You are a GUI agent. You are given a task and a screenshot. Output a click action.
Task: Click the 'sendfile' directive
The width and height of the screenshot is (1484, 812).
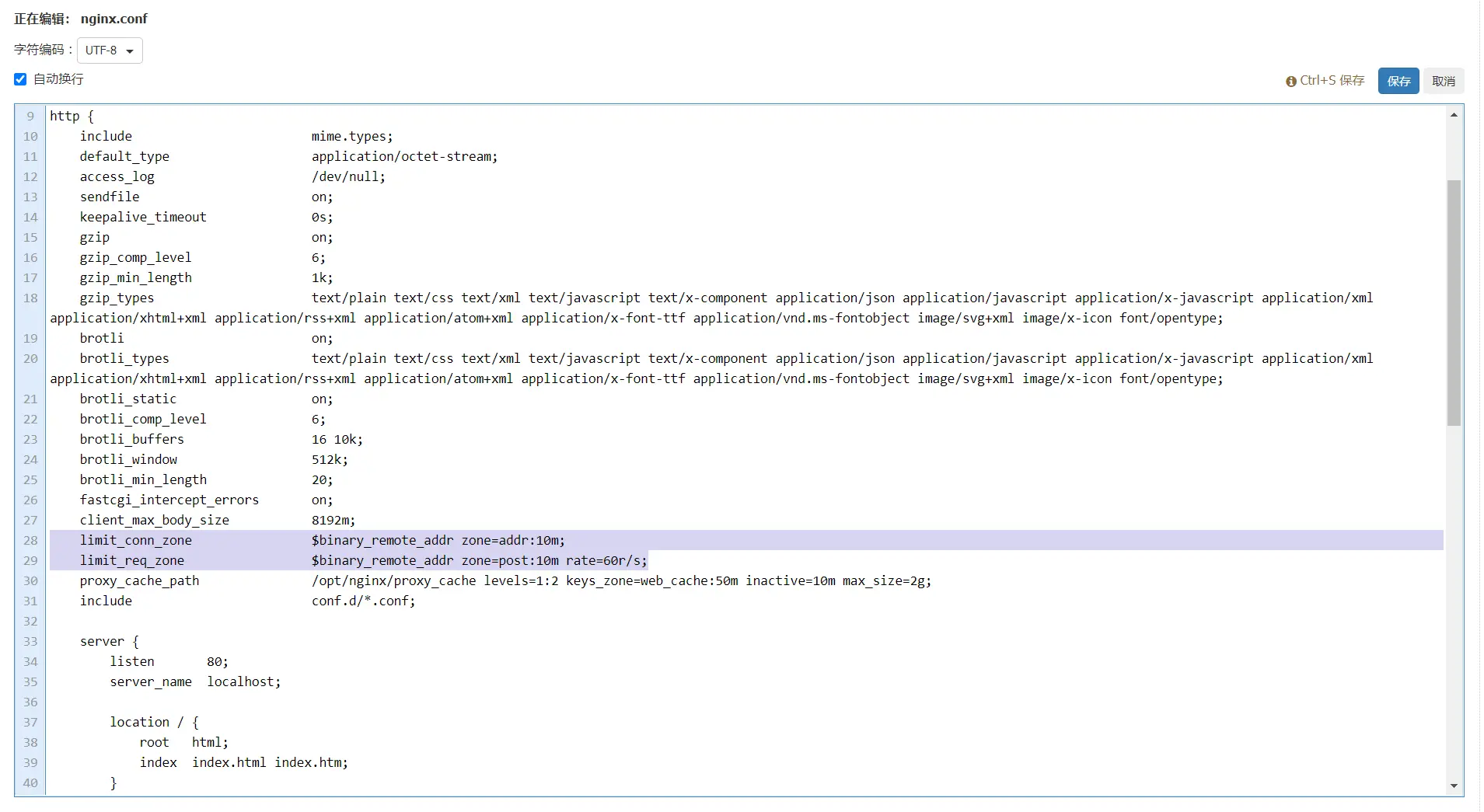click(110, 197)
